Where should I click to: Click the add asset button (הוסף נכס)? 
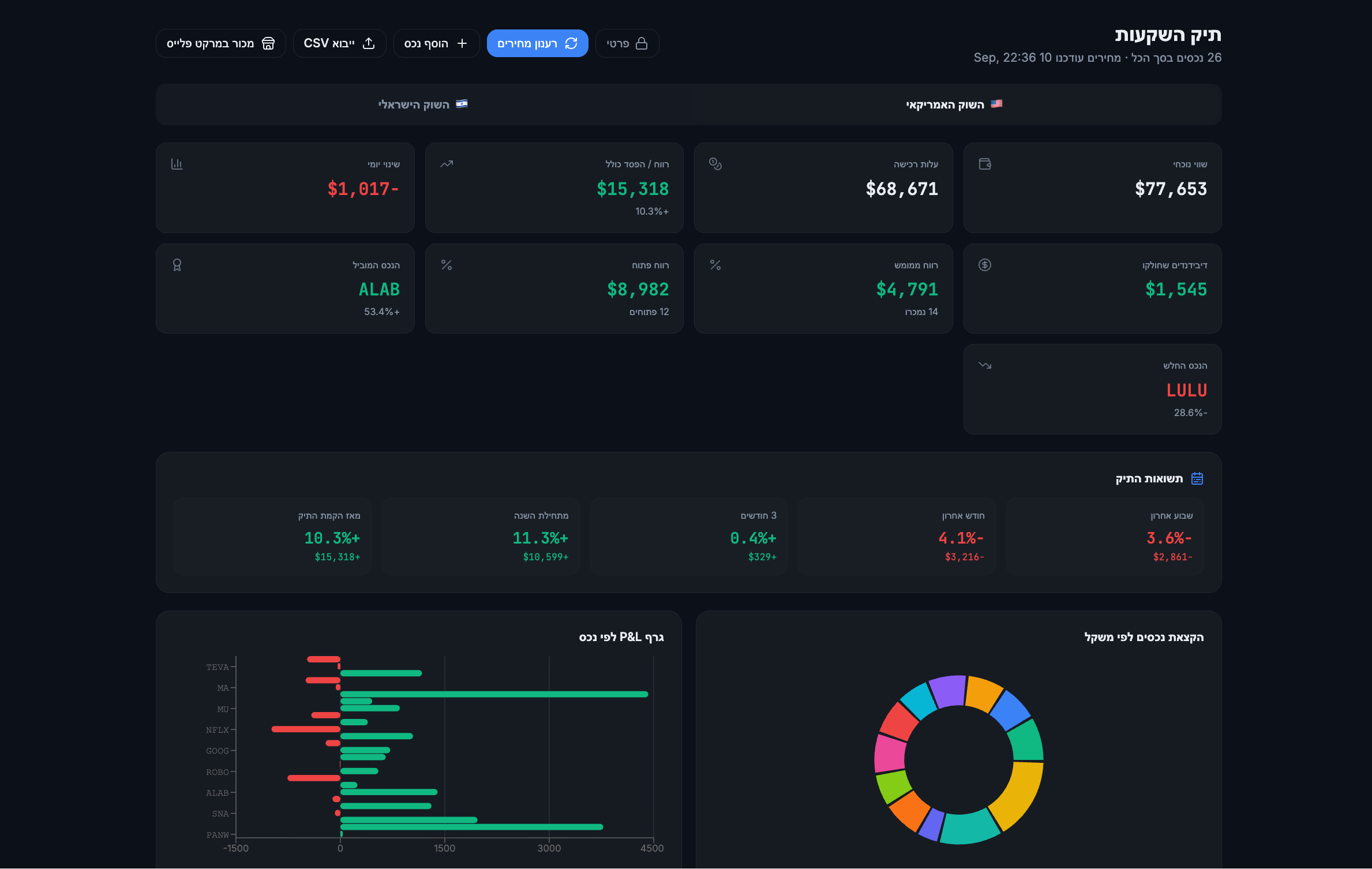pos(436,43)
